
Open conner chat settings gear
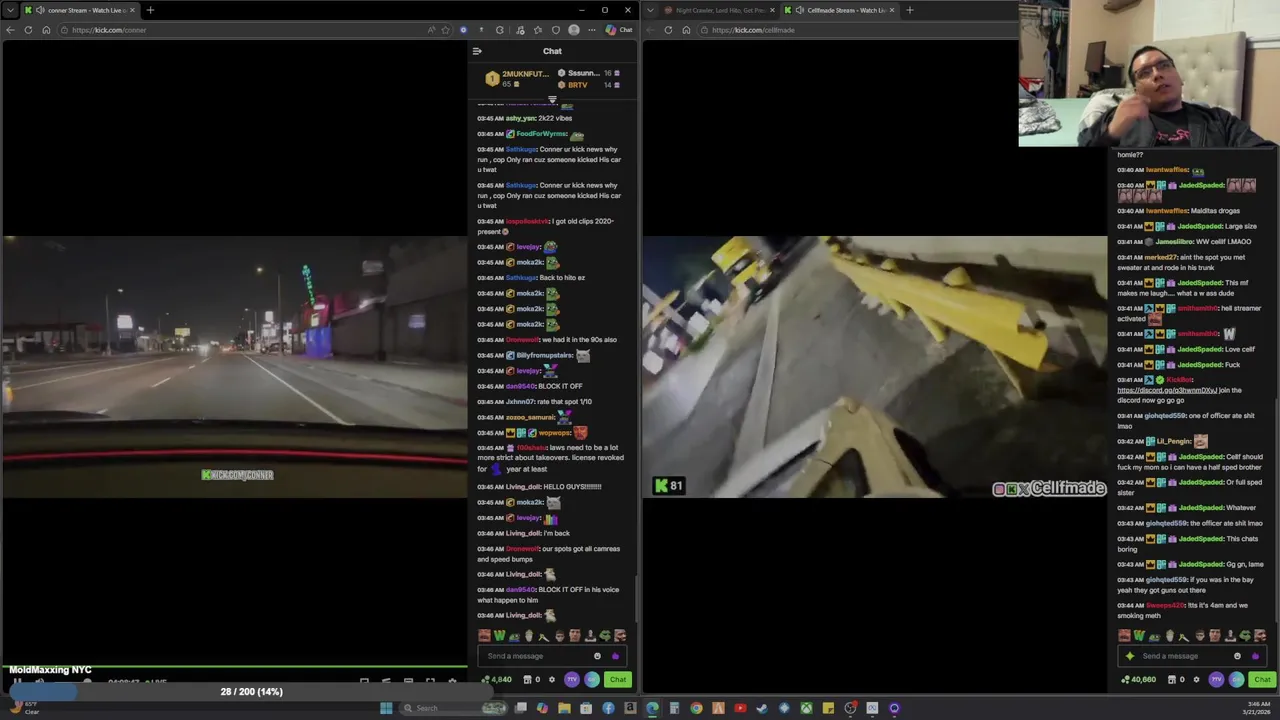click(x=551, y=680)
